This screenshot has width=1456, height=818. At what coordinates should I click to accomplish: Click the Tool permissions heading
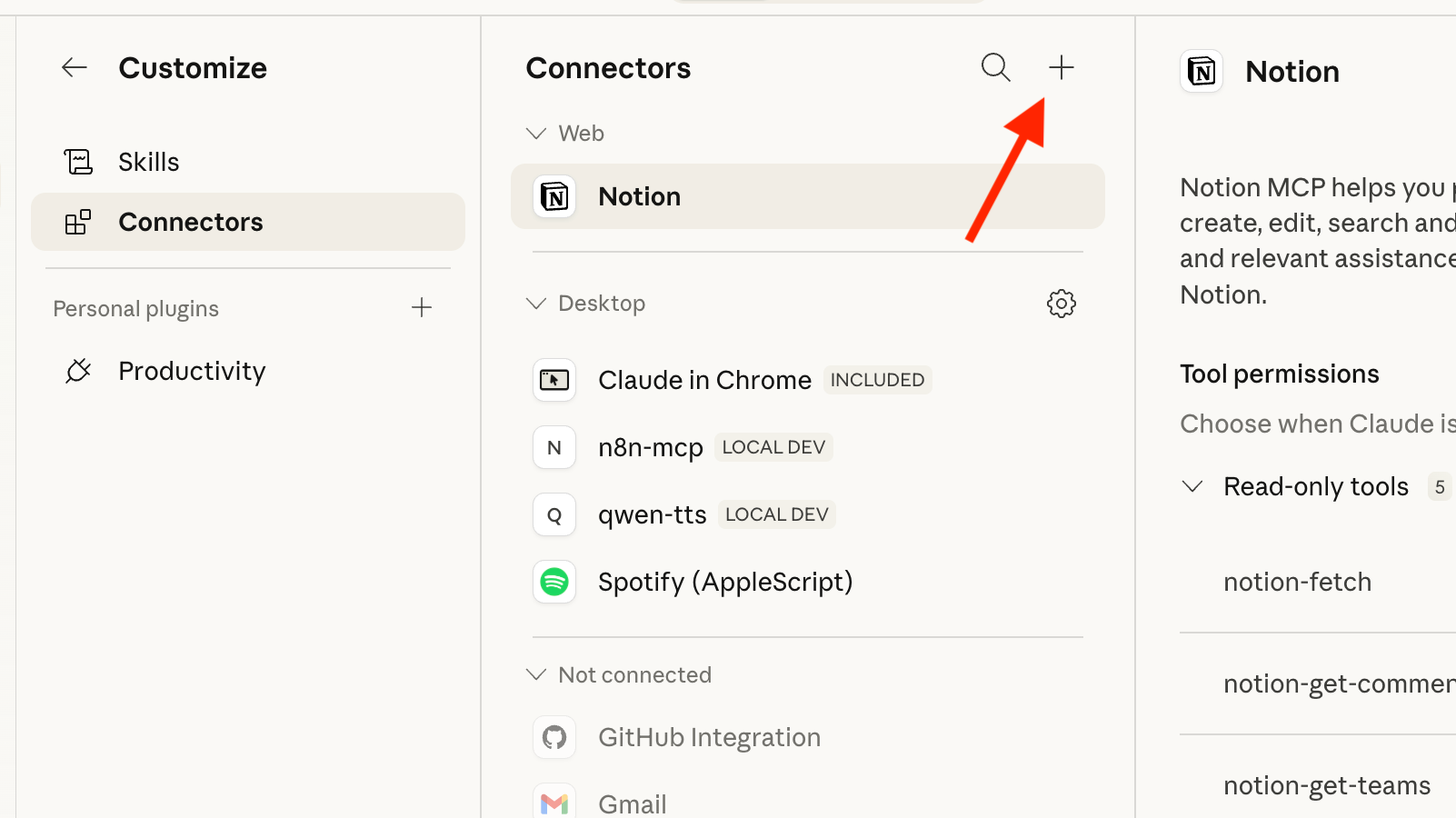coord(1280,374)
